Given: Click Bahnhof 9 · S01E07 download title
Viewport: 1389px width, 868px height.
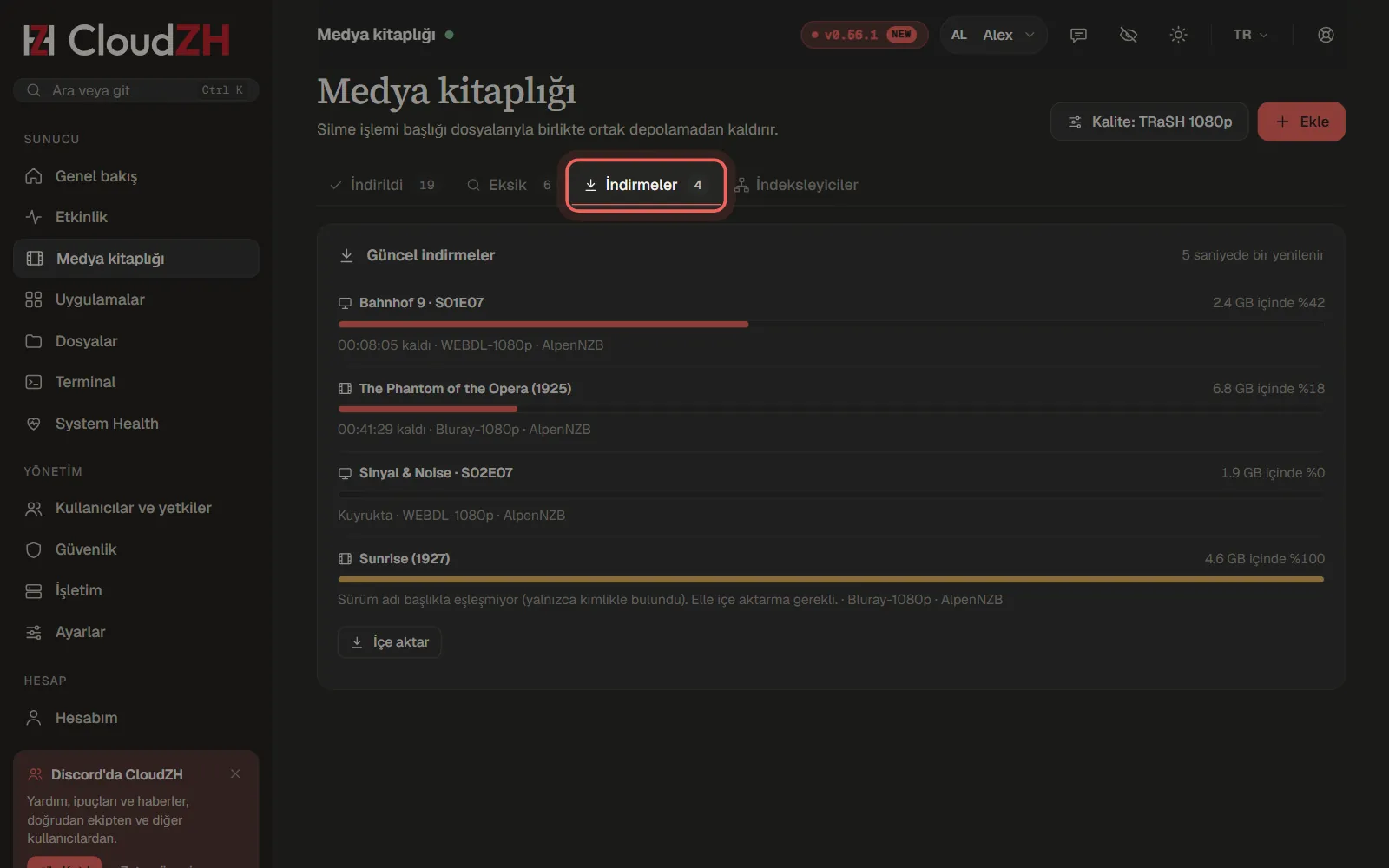Looking at the screenshot, I should pyautogui.click(x=421, y=303).
